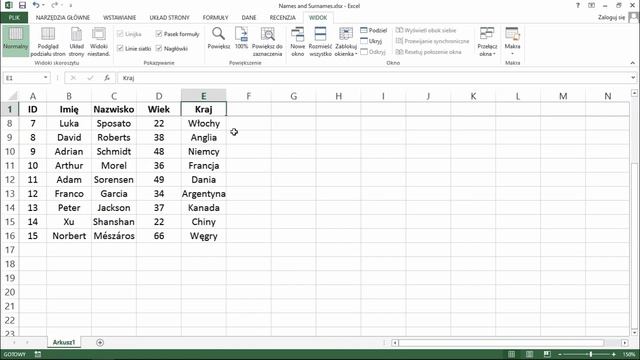Open WSTAWIANIE tab
Viewport: 640px width, 360px height.
click(120, 18)
